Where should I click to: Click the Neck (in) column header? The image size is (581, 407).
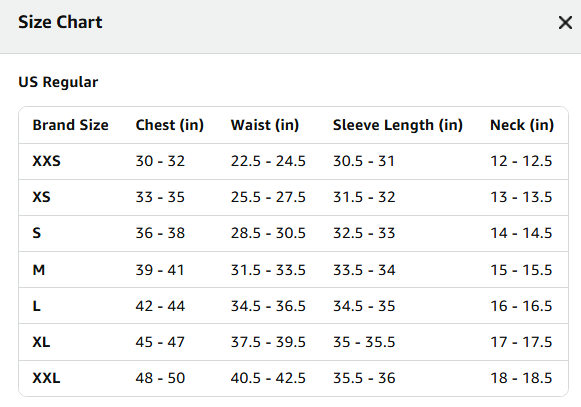click(x=522, y=125)
